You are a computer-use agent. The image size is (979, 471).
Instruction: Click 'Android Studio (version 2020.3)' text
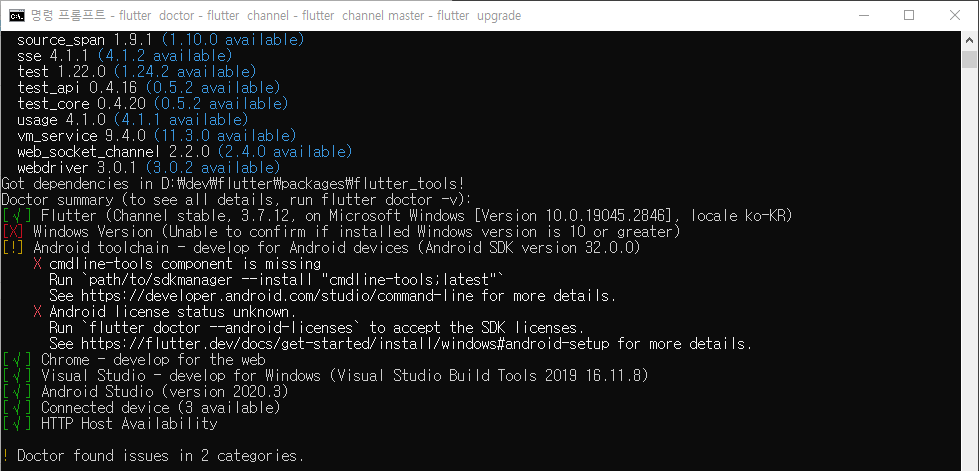[165, 392]
